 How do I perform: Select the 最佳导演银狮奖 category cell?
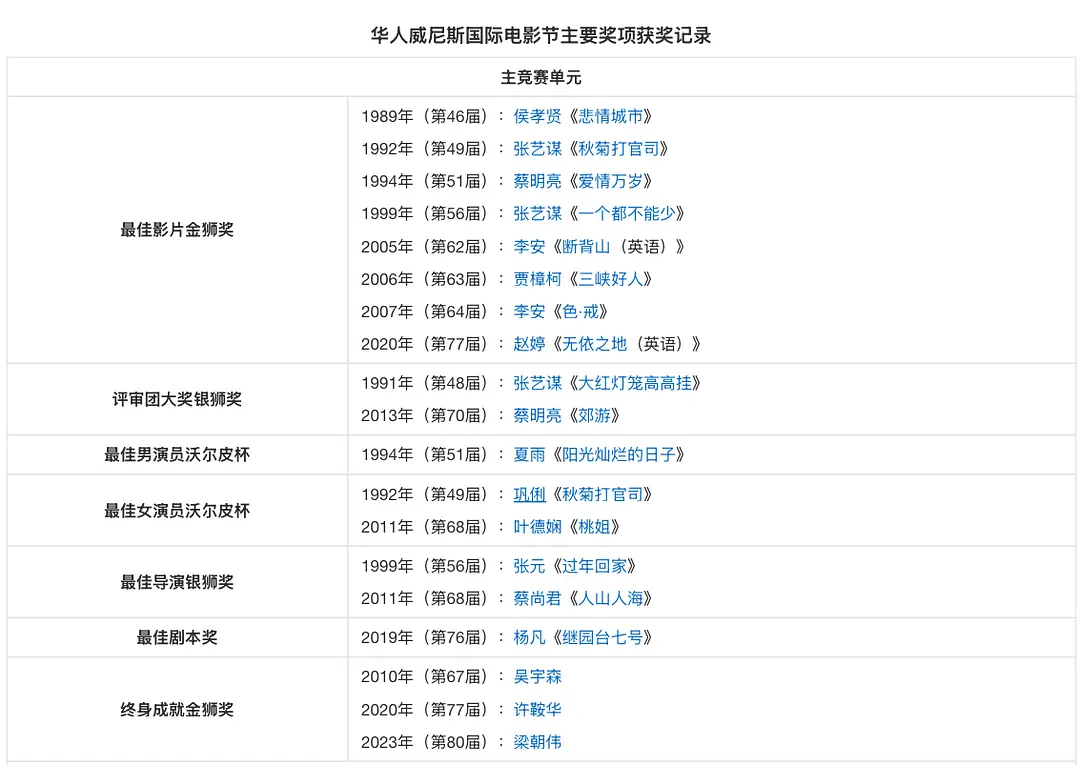pyautogui.click(x=177, y=583)
